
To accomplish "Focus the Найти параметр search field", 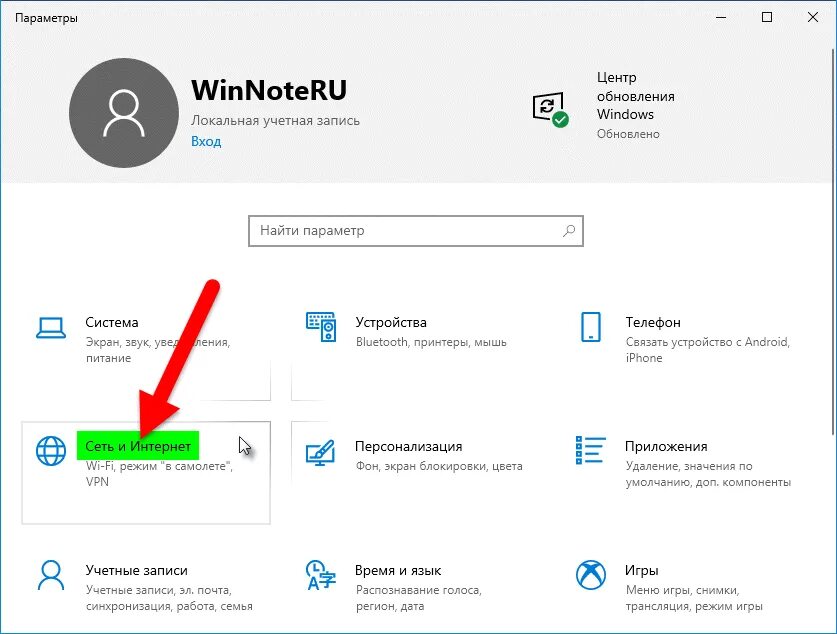I will pos(416,231).
